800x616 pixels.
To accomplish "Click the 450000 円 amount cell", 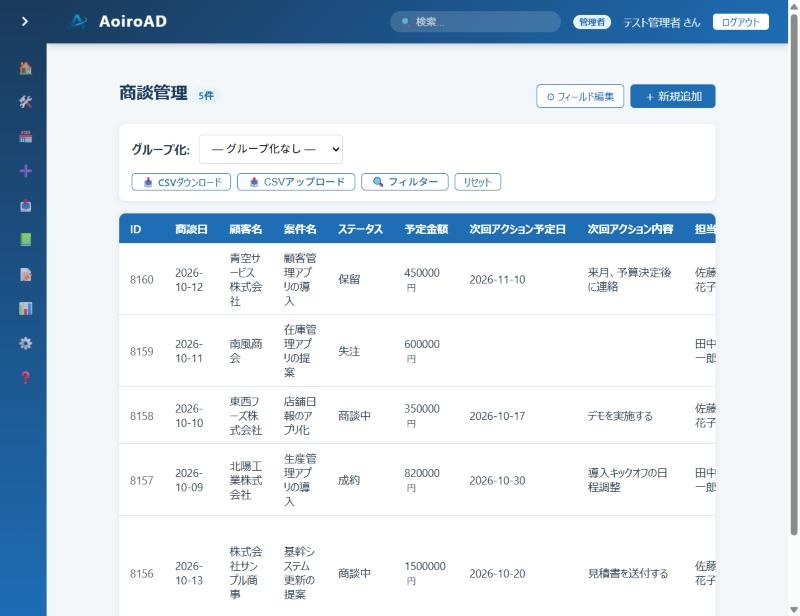I will (x=422, y=280).
